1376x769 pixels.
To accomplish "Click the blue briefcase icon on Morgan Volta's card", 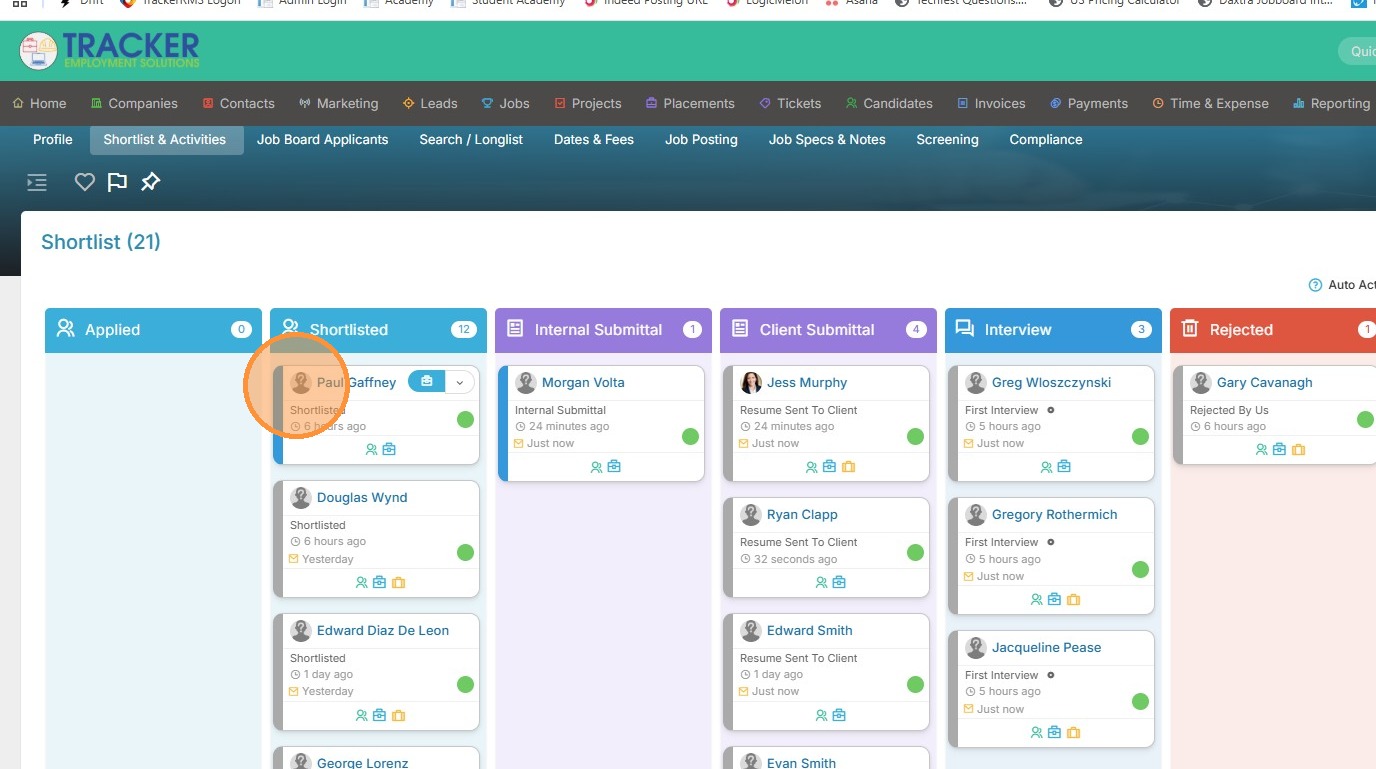I will point(614,467).
